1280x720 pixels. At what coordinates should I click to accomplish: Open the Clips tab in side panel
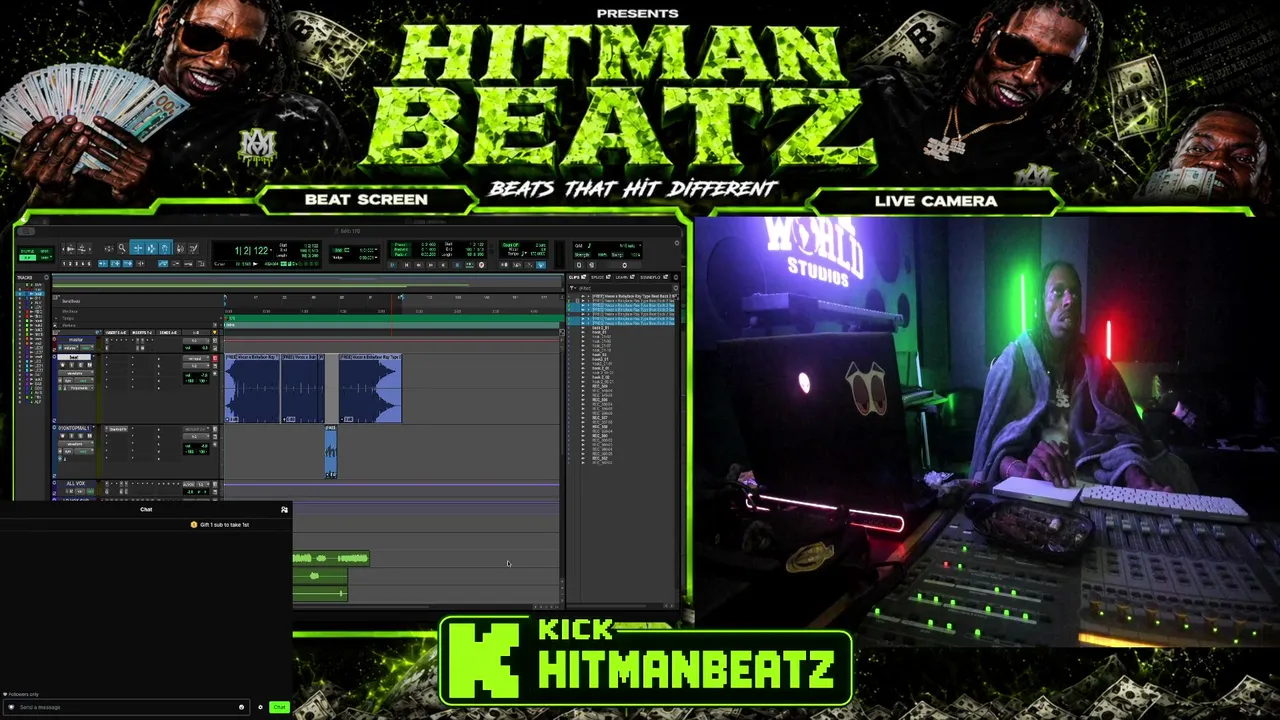[x=578, y=277]
